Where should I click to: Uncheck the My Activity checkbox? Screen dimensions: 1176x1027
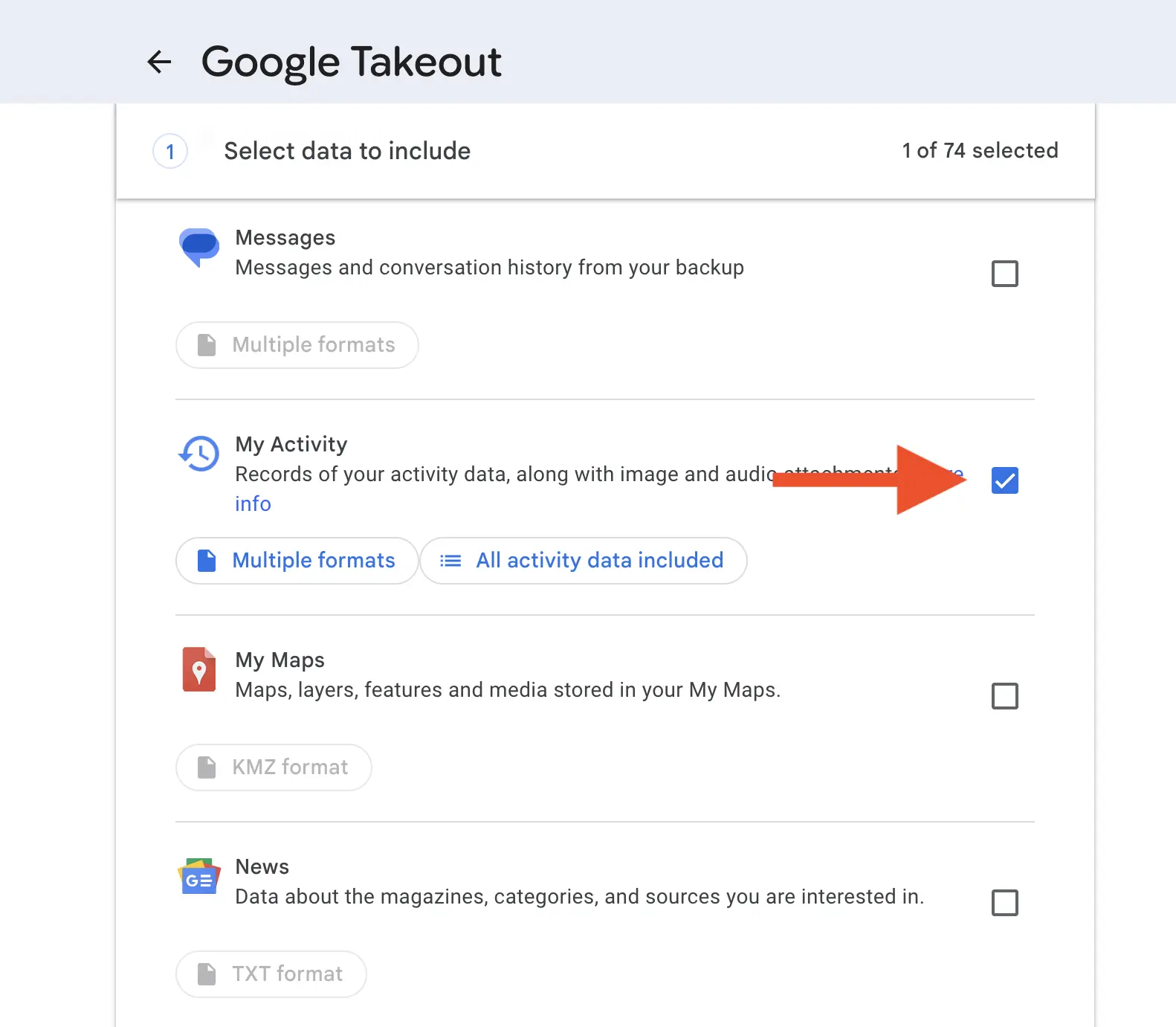pos(1004,480)
